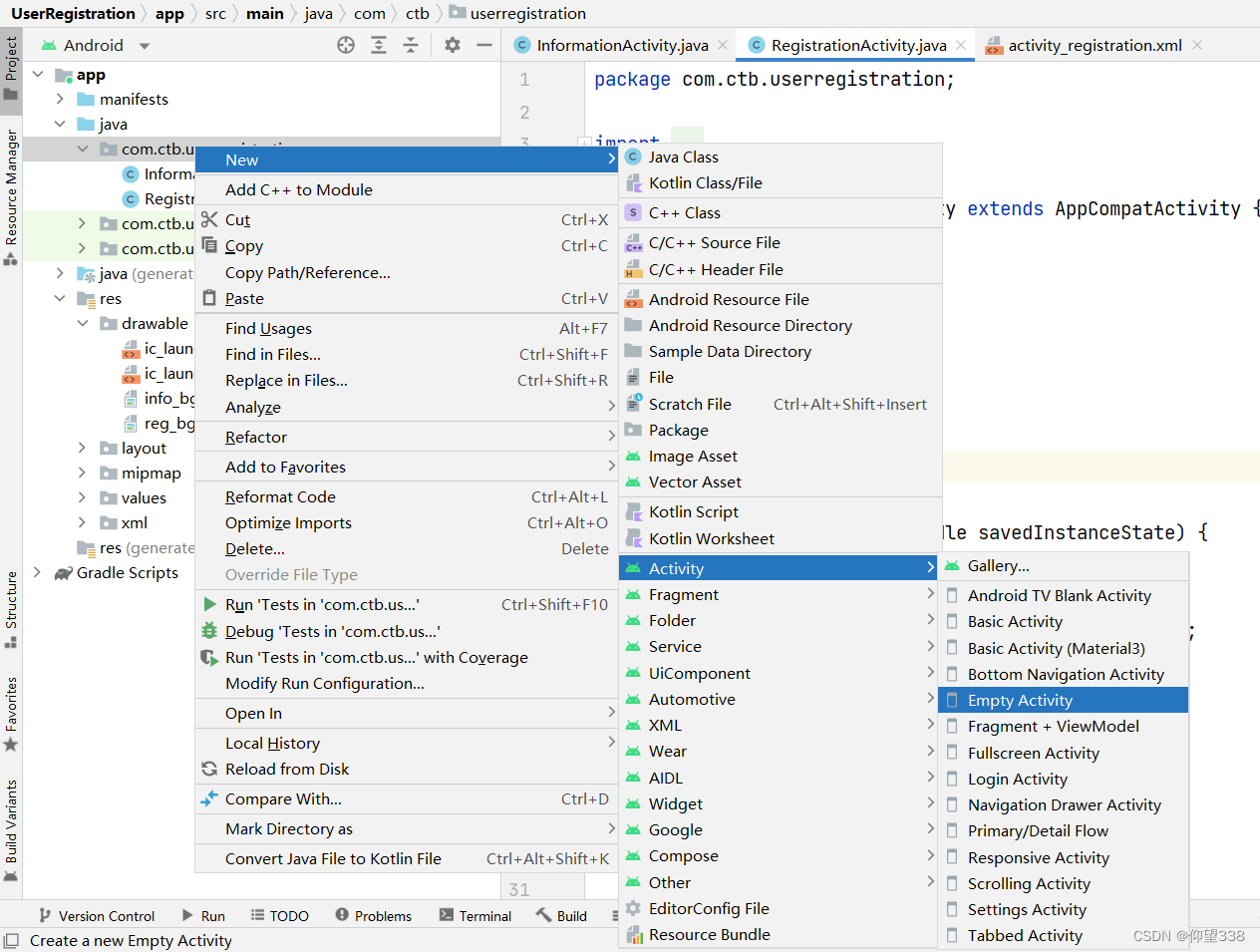
Task: Open Project panel settings gear
Action: [453, 45]
